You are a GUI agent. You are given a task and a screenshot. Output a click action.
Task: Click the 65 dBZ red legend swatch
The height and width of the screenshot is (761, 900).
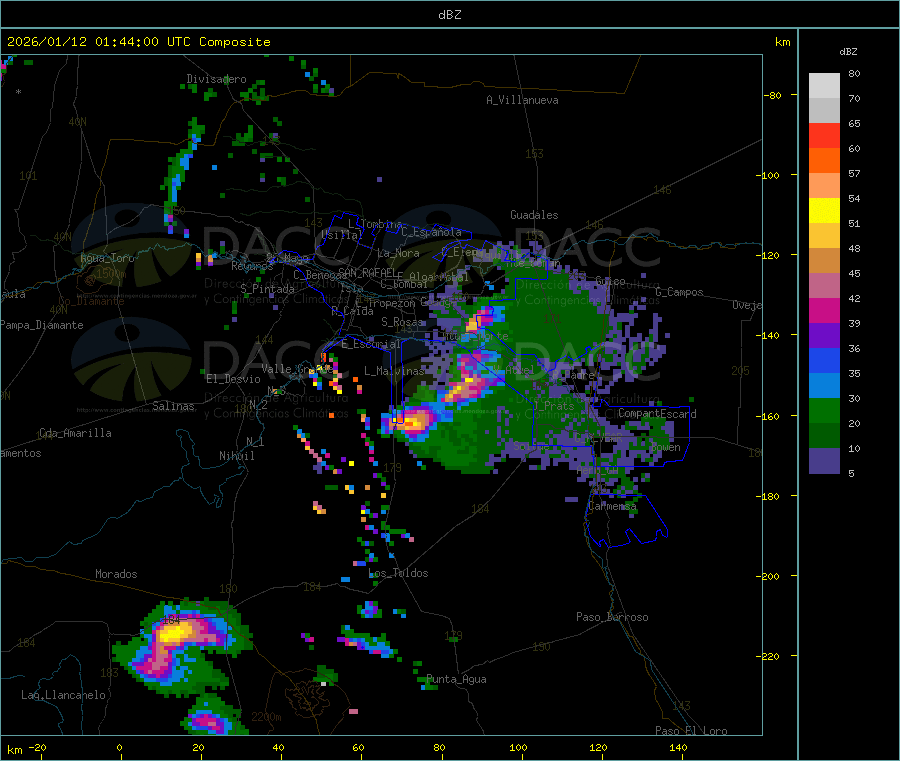pyautogui.click(x=824, y=135)
